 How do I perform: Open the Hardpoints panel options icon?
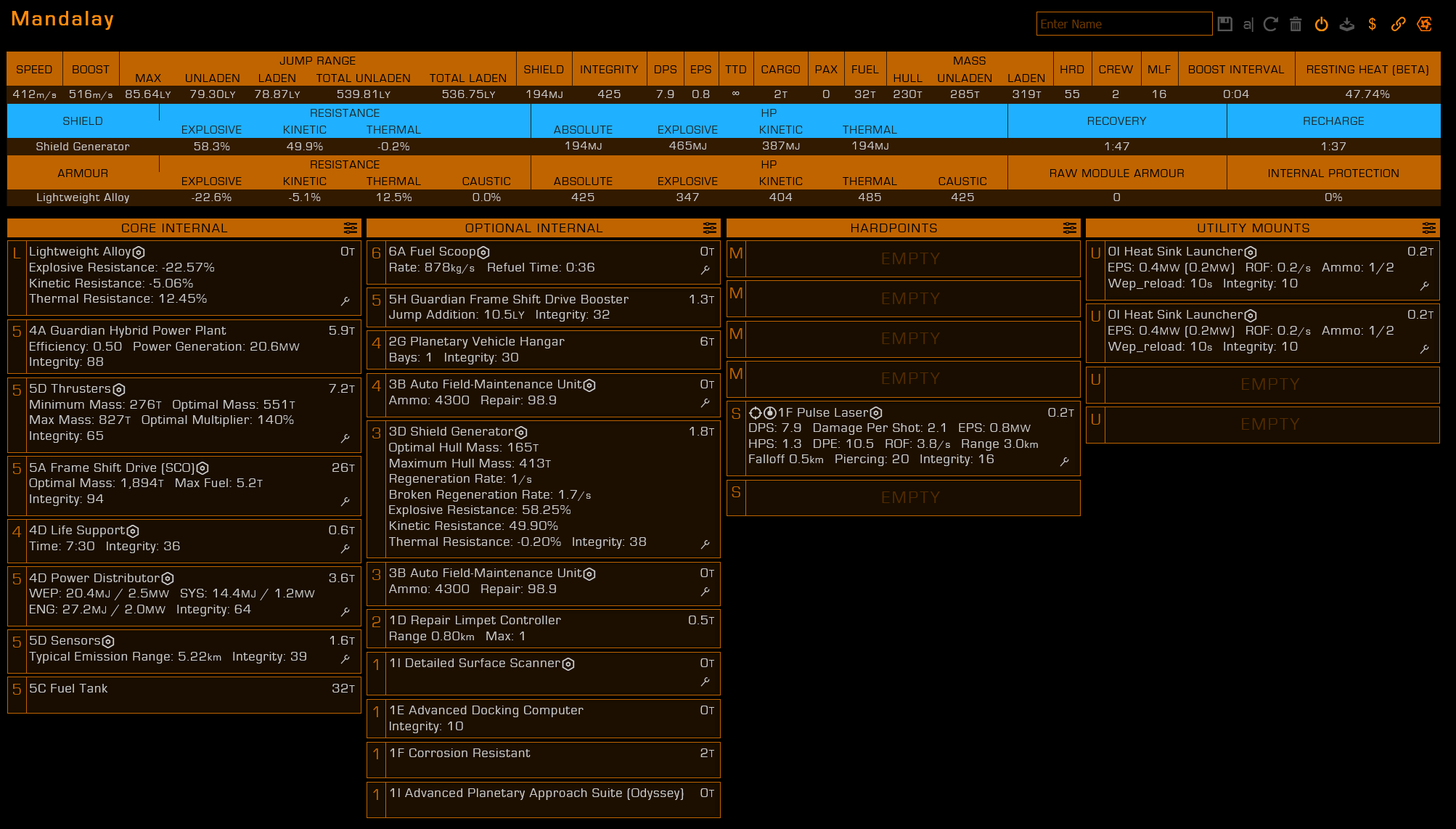[x=1070, y=228]
